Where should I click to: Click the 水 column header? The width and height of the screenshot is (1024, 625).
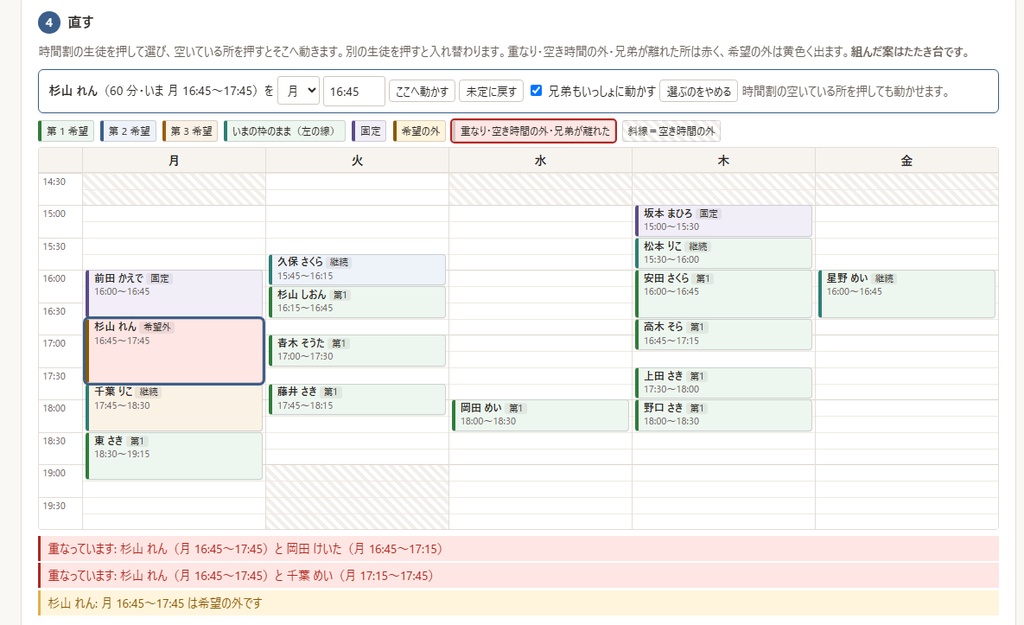click(540, 161)
